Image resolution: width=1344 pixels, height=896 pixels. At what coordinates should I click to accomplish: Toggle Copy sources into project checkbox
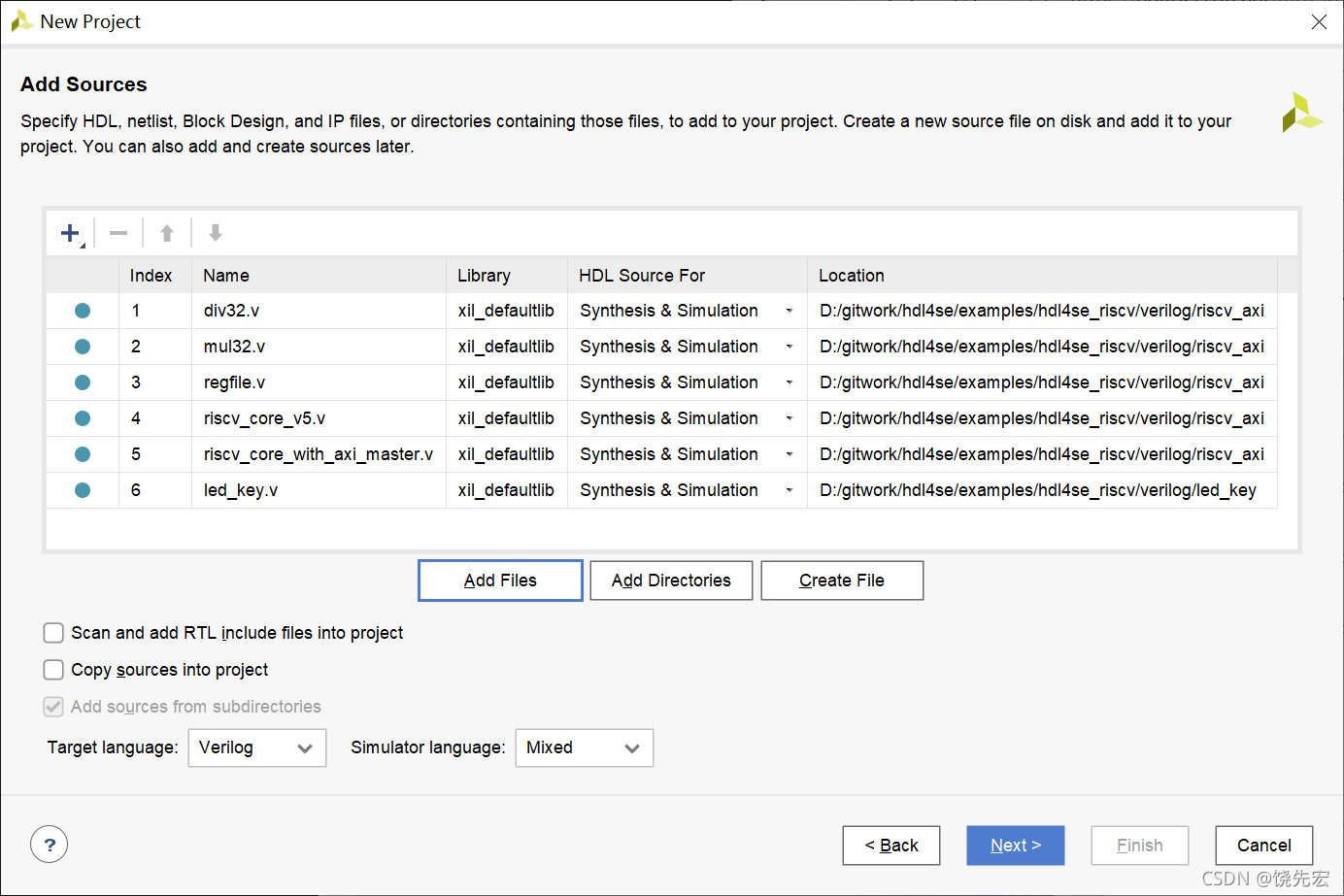pos(54,670)
